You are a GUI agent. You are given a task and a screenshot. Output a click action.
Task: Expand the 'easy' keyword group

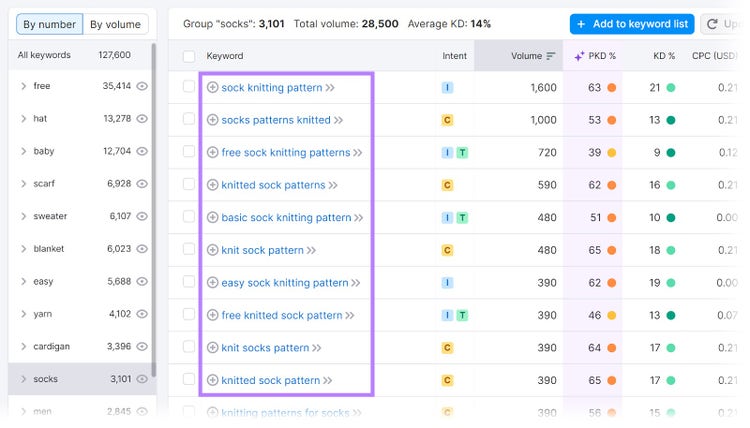click(23, 281)
